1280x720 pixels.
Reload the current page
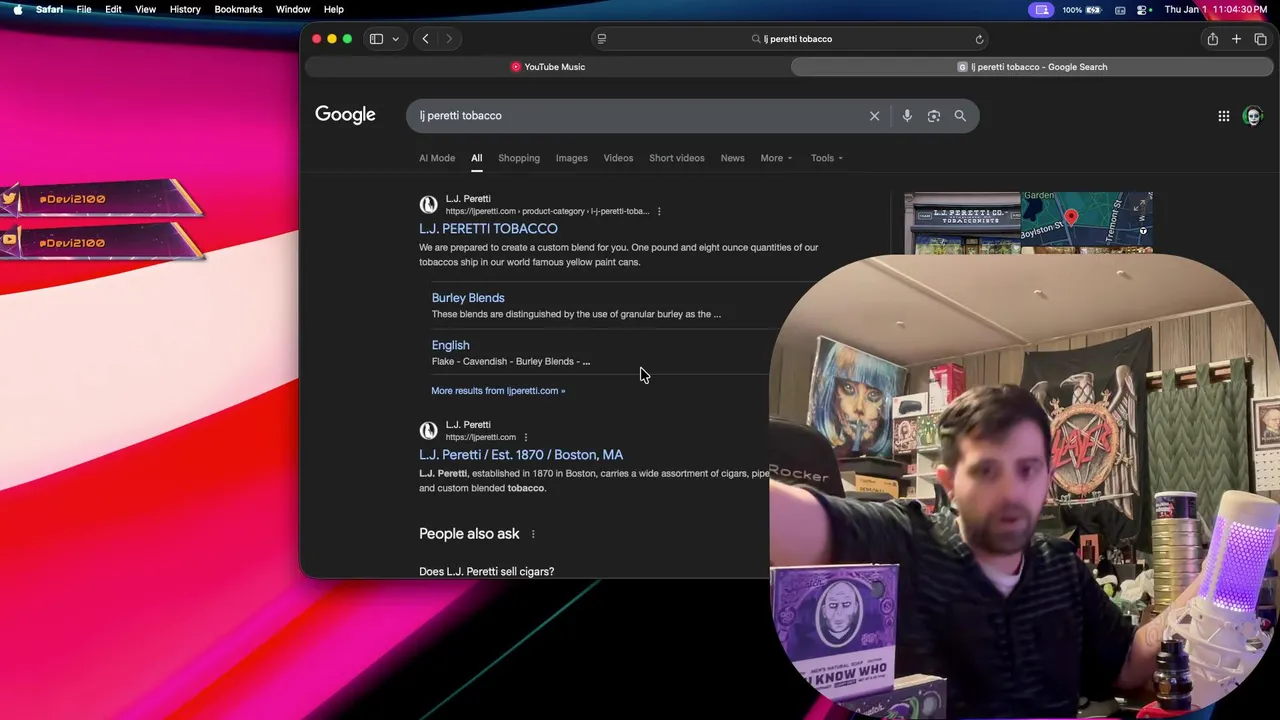click(x=979, y=39)
